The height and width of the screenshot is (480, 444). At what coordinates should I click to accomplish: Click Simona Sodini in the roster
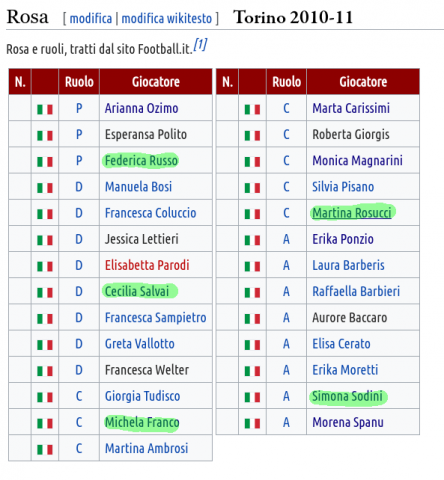(x=347, y=396)
